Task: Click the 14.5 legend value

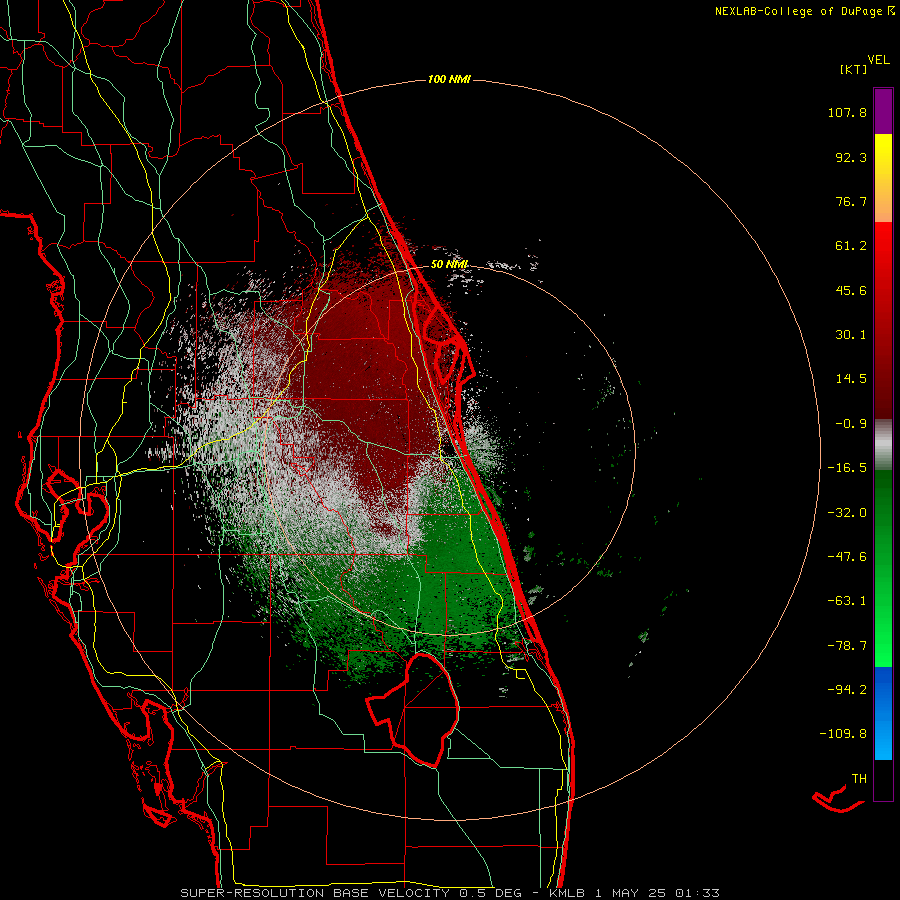Action: point(851,379)
